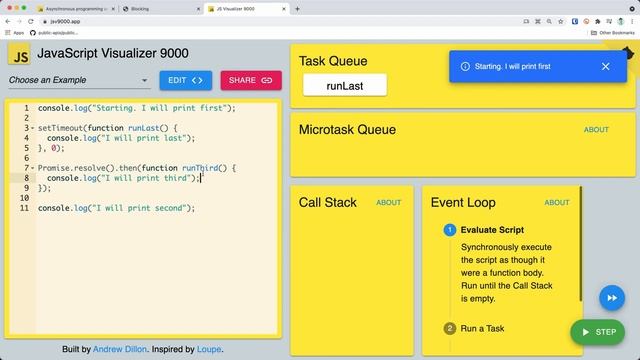This screenshot has width=640, height=360.
Task: Click the EDIT code button
Action: pyautogui.click(x=186, y=80)
